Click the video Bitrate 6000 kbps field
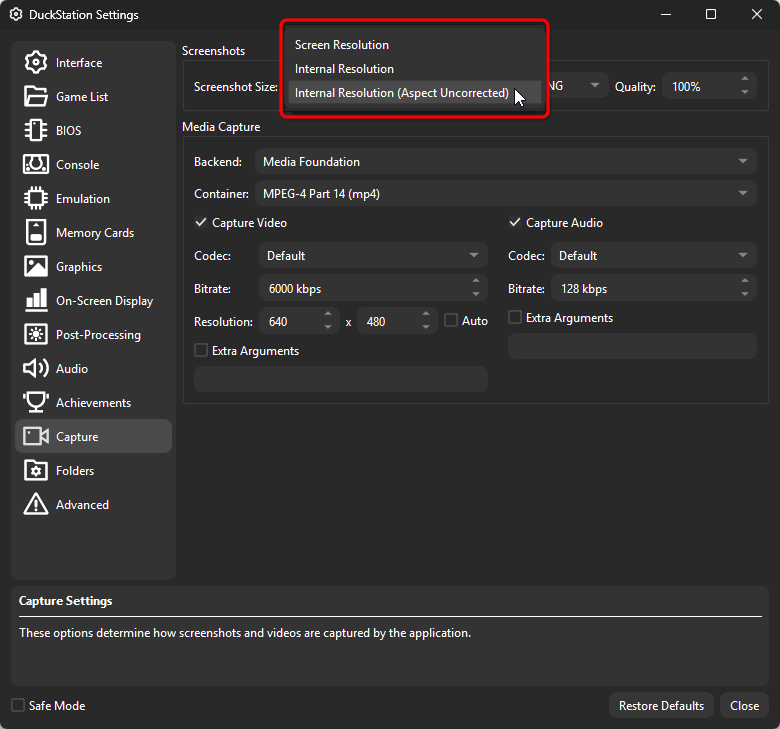This screenshot has width=780, height=729. pos(365,289)
